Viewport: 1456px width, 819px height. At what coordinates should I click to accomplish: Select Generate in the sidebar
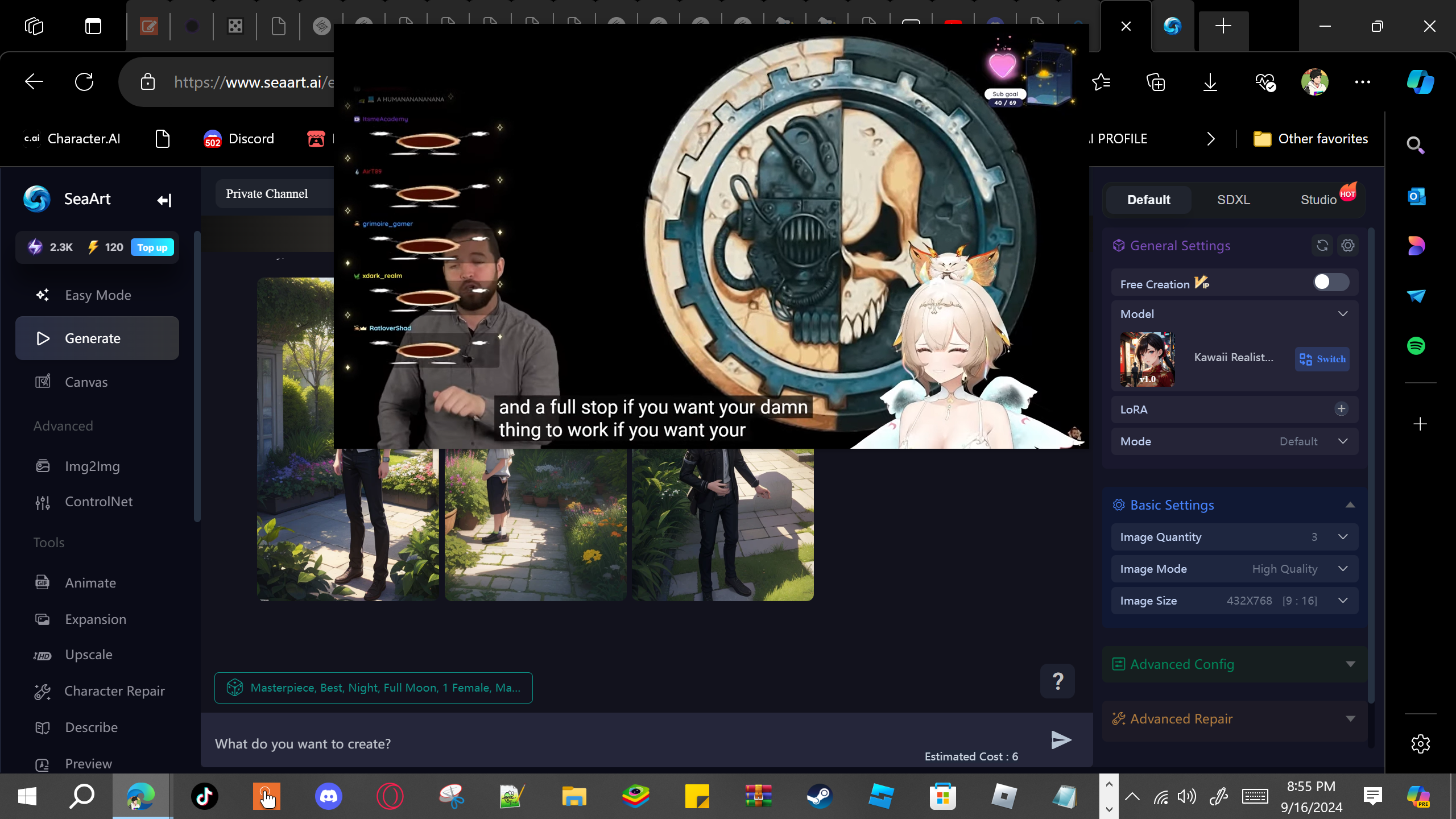pos(97,338)
